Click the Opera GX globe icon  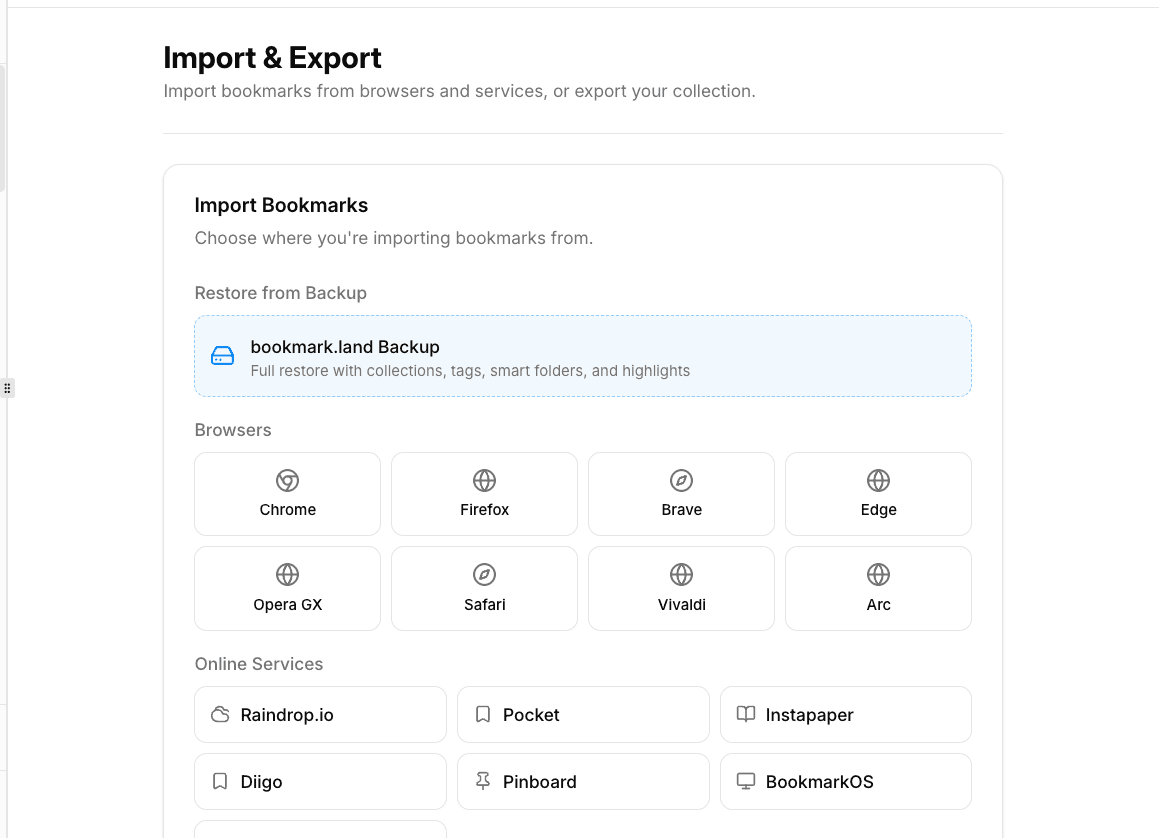(x=288, y=574)
